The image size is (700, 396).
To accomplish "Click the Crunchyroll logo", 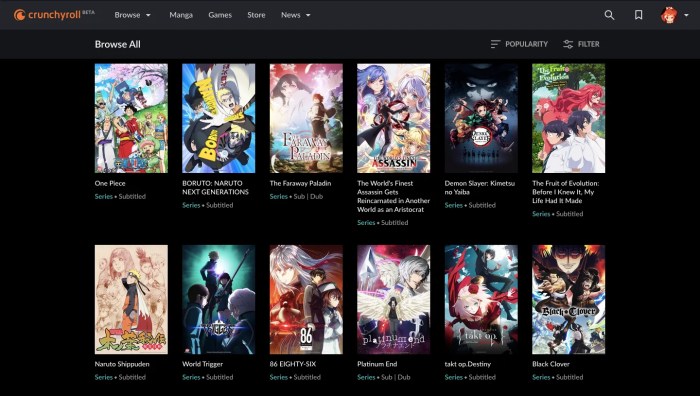I will point(54,15).
